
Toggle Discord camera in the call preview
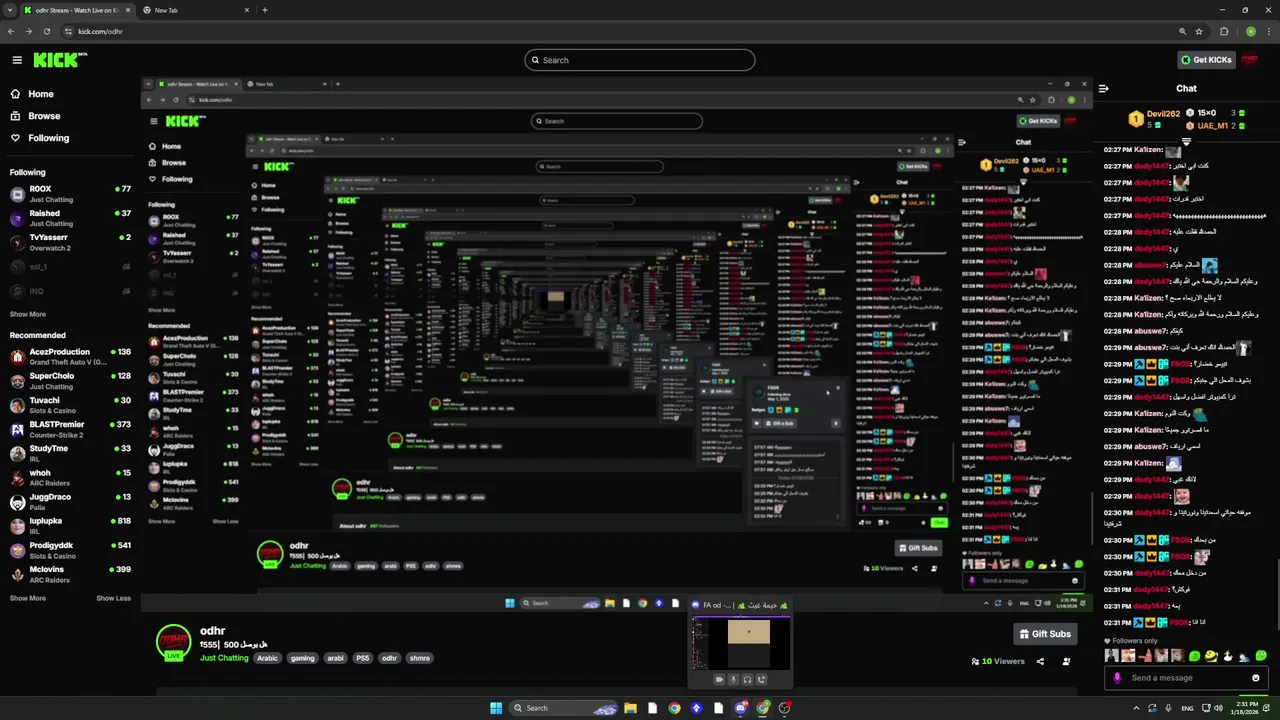tap(718, 679)
